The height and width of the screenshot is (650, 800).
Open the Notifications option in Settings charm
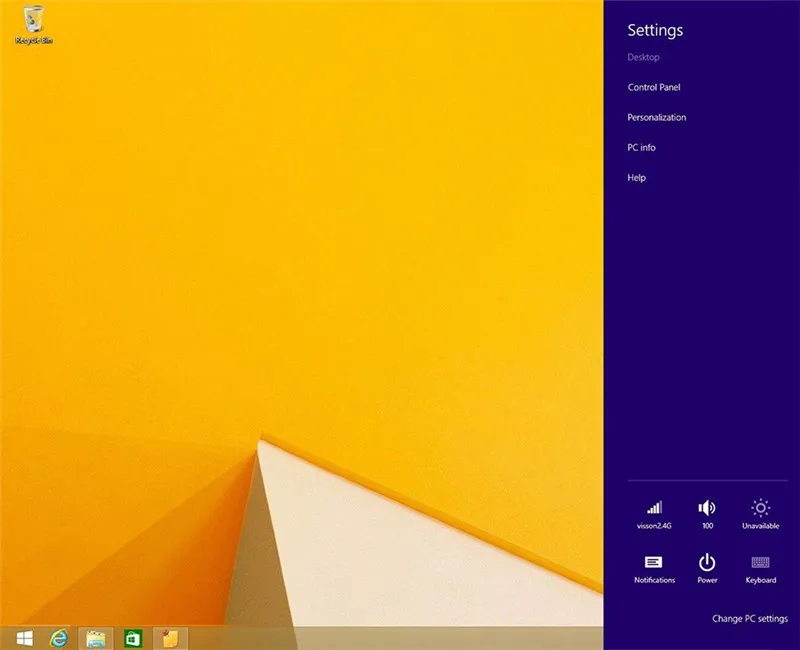(x=654, y=569)
